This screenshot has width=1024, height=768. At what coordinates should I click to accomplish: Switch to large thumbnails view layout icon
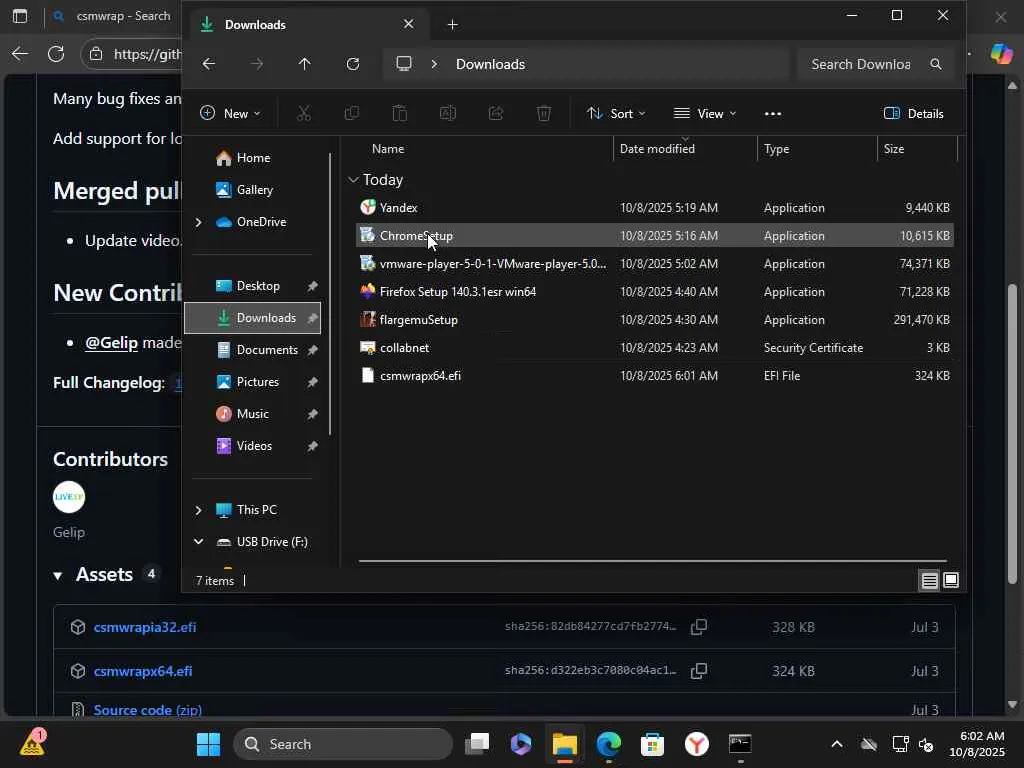951,581
